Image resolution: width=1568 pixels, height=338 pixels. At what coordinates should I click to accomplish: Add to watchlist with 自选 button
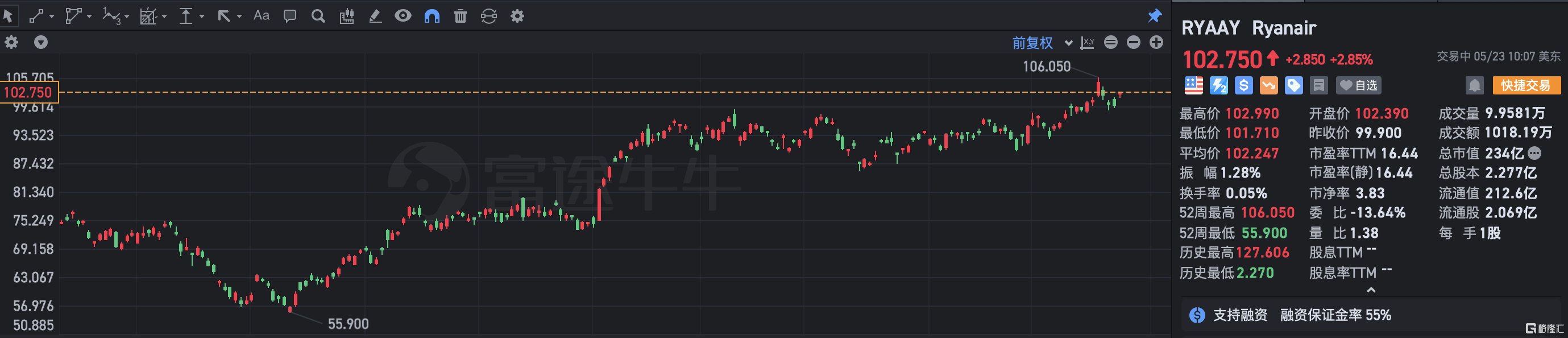(x=1359, y=85)
